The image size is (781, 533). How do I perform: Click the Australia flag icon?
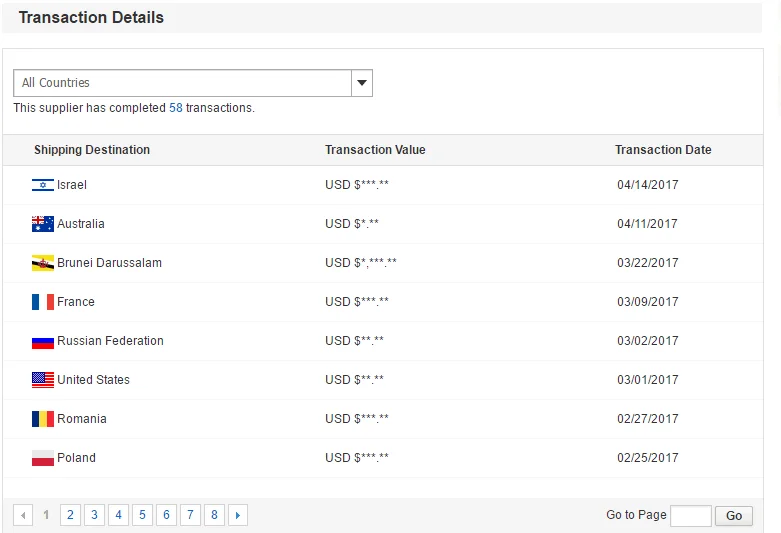click(42, 224)
